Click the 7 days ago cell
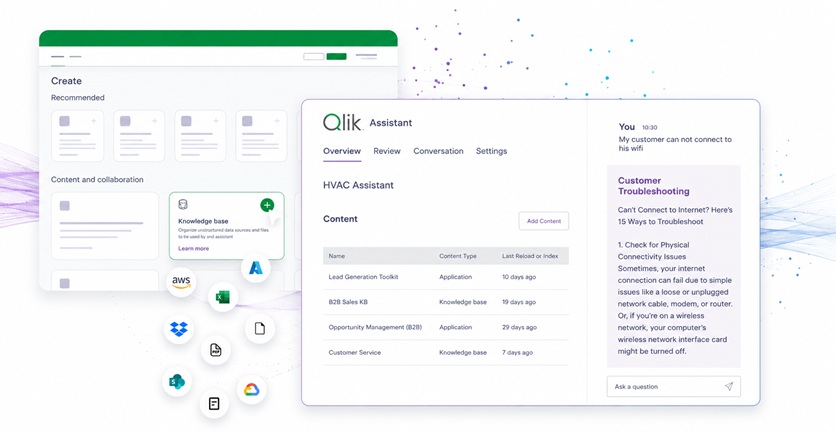 (x=517, y=352)
